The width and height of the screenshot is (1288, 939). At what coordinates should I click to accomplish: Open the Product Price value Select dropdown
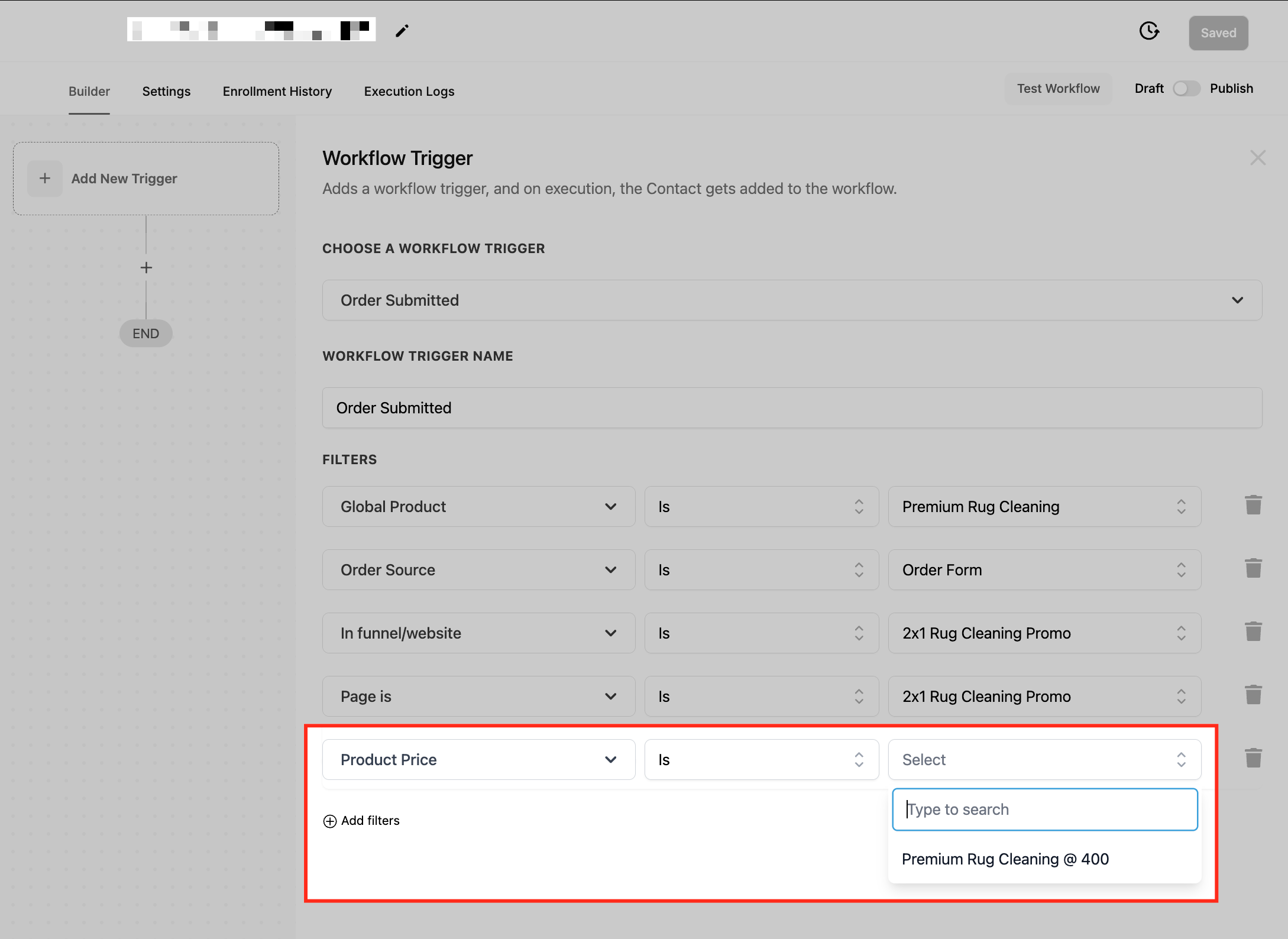(1044, 760)
